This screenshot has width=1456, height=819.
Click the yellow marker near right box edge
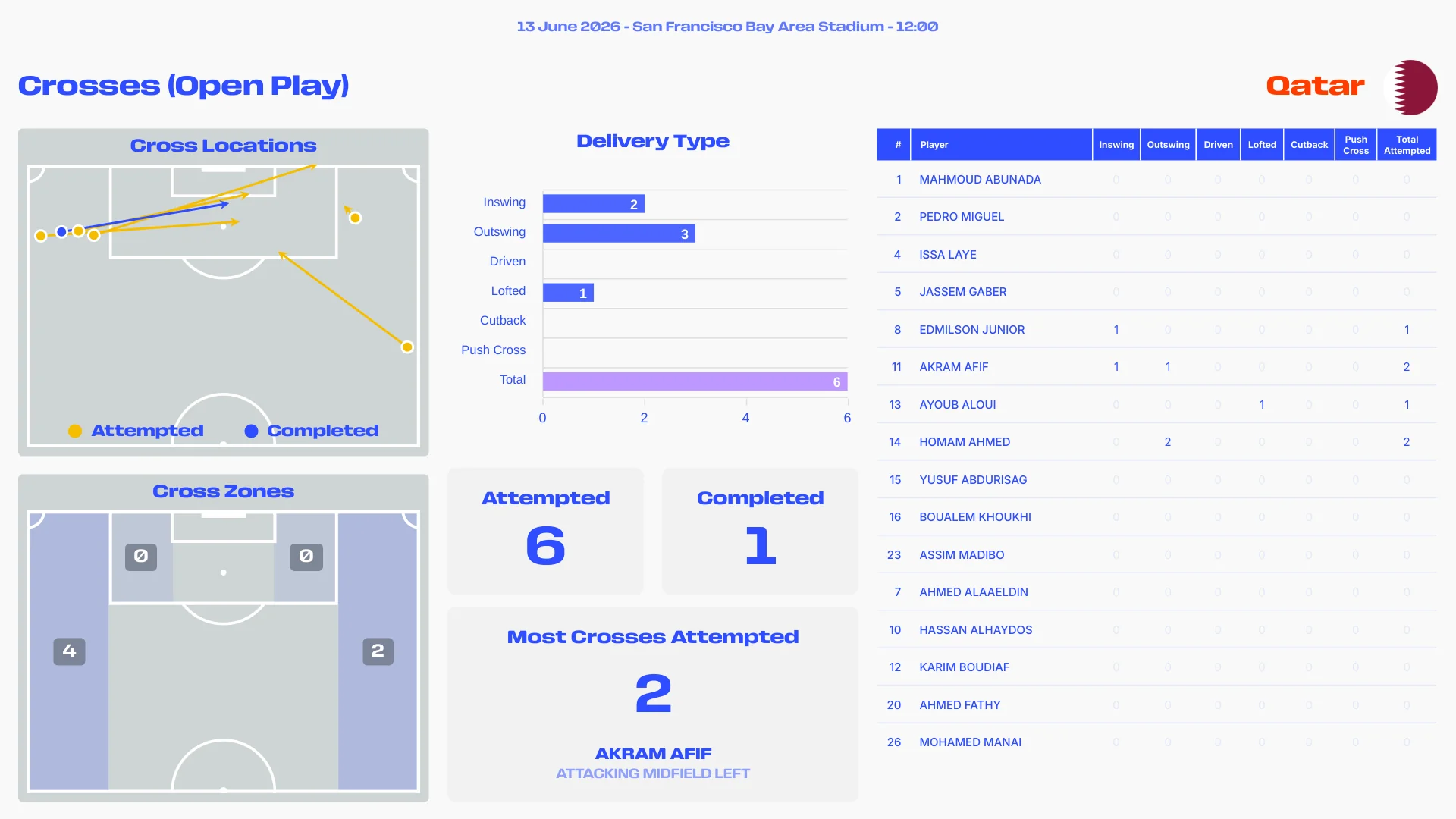click(355, 218)
